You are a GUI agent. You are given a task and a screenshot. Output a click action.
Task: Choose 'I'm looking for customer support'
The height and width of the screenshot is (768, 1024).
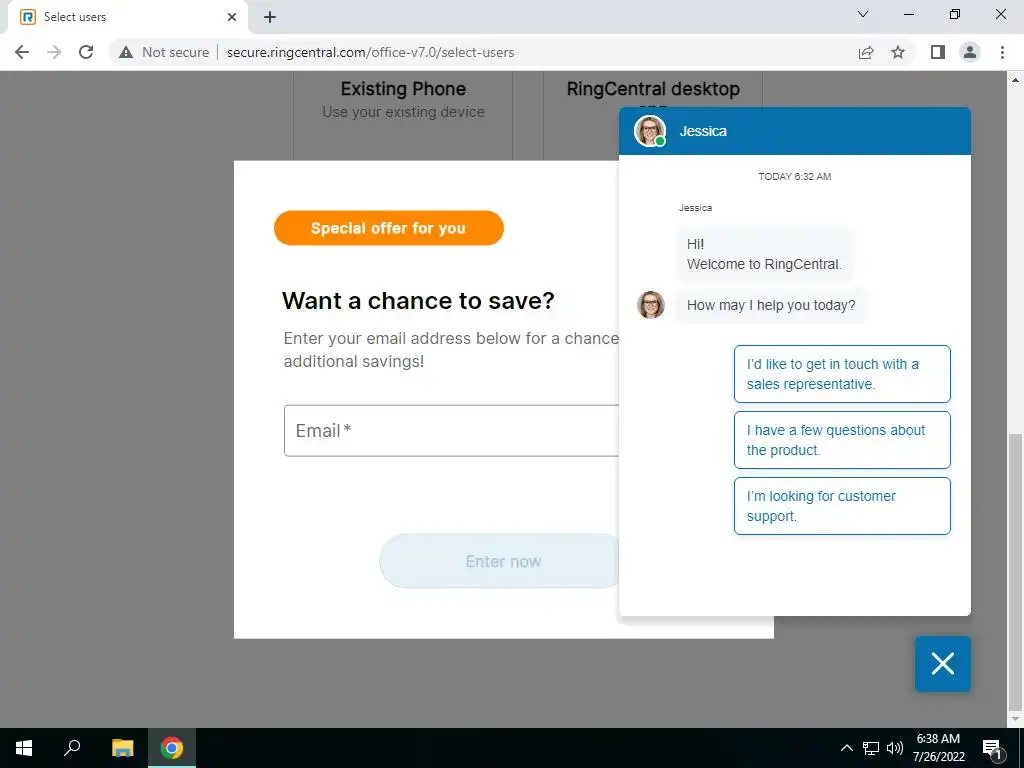842,506
